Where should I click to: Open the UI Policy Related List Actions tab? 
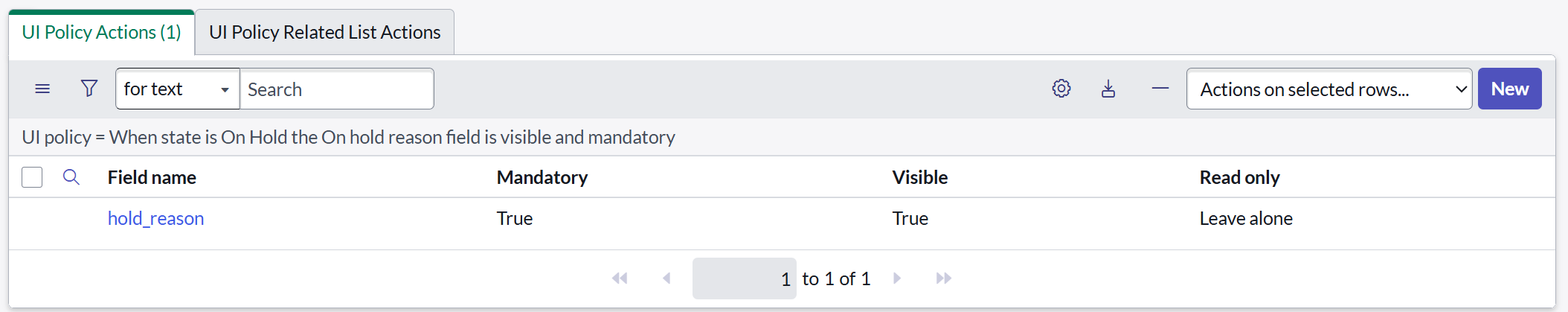pyautogui.click(x=324, y=33)
